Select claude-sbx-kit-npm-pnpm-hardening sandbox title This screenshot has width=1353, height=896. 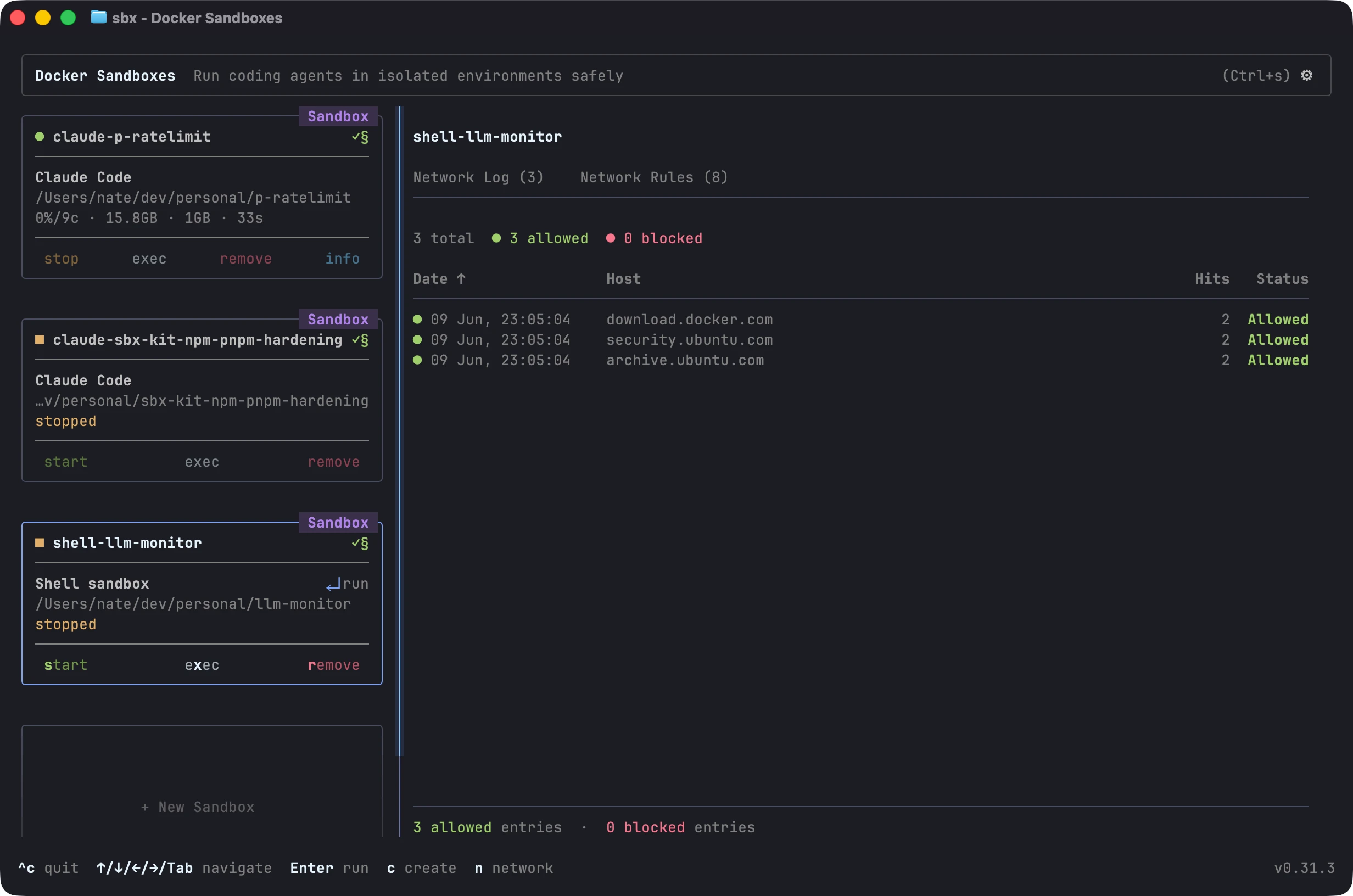[197, 340]
